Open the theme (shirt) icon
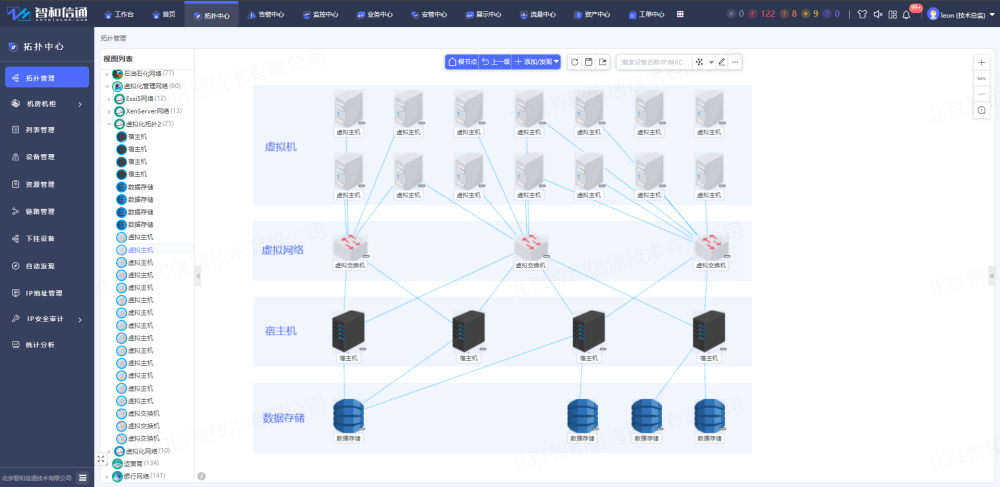 pos(862,14)
